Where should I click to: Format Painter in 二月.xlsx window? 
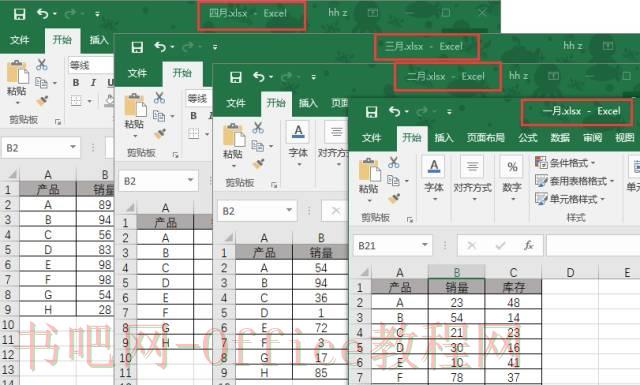[258, 164]
